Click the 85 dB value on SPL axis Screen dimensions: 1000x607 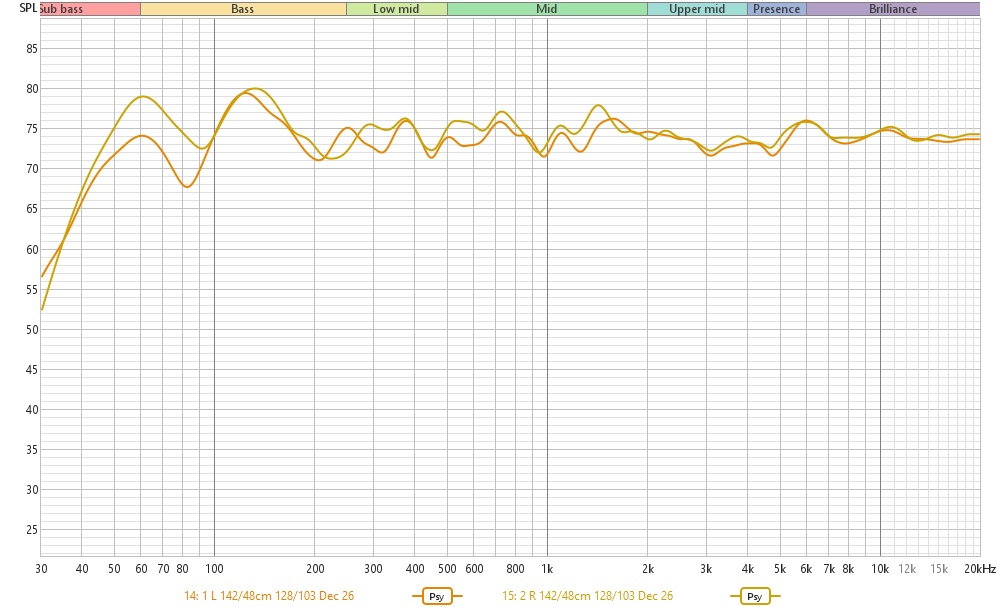32,49
